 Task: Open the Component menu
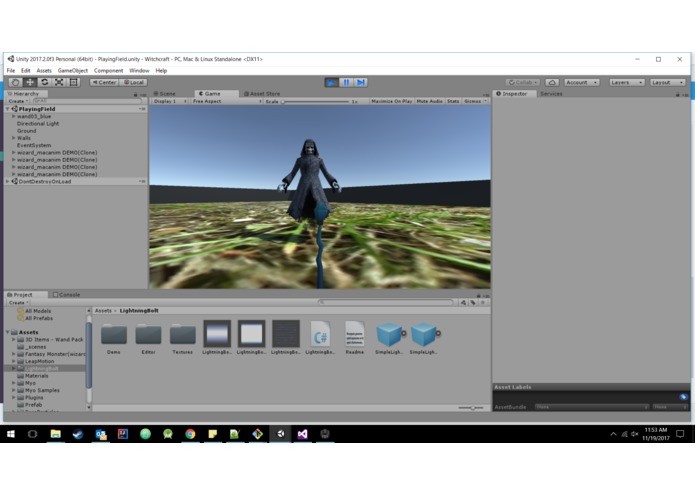pos(109,70)
